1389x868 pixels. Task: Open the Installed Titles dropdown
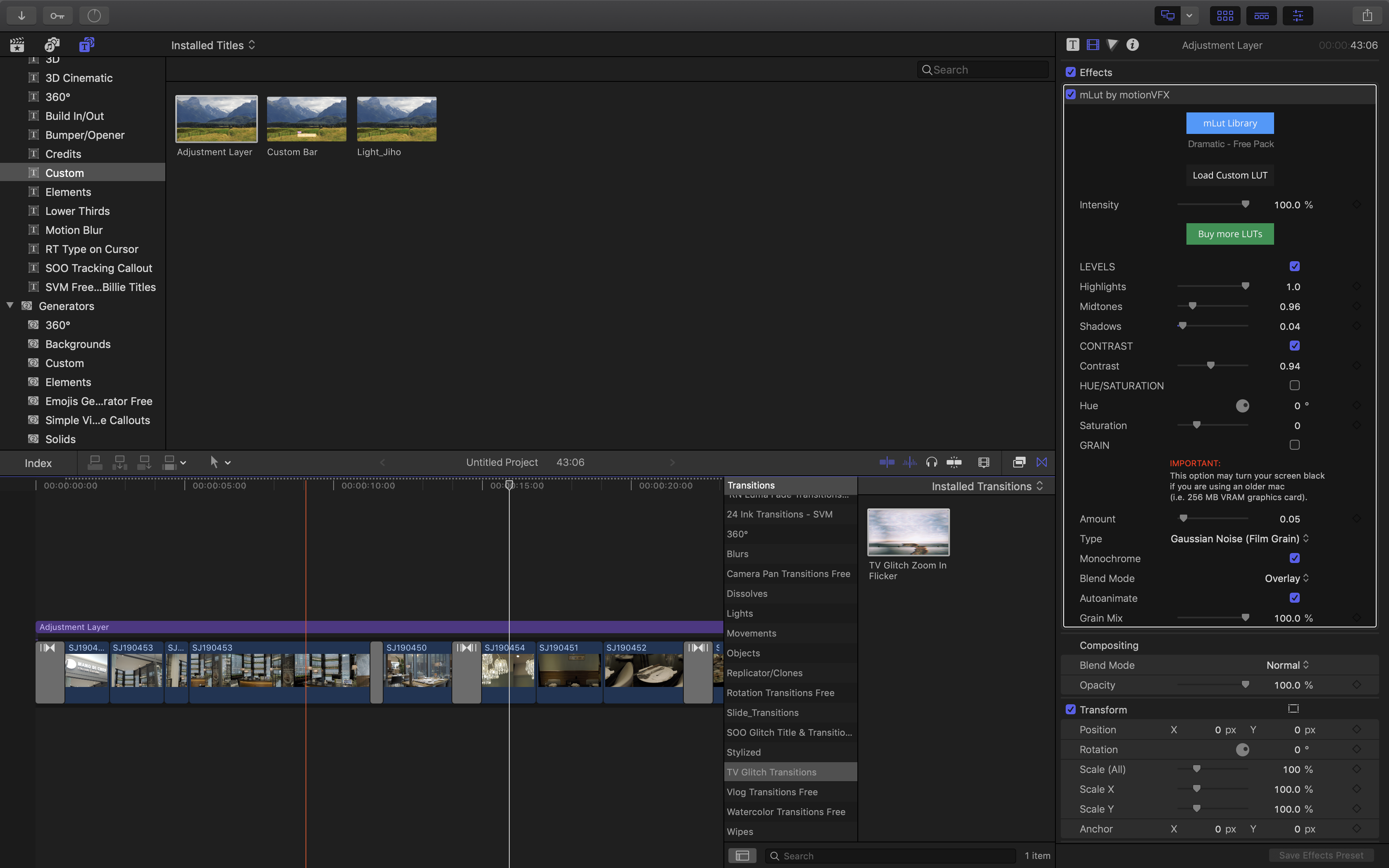coord(213,45)
